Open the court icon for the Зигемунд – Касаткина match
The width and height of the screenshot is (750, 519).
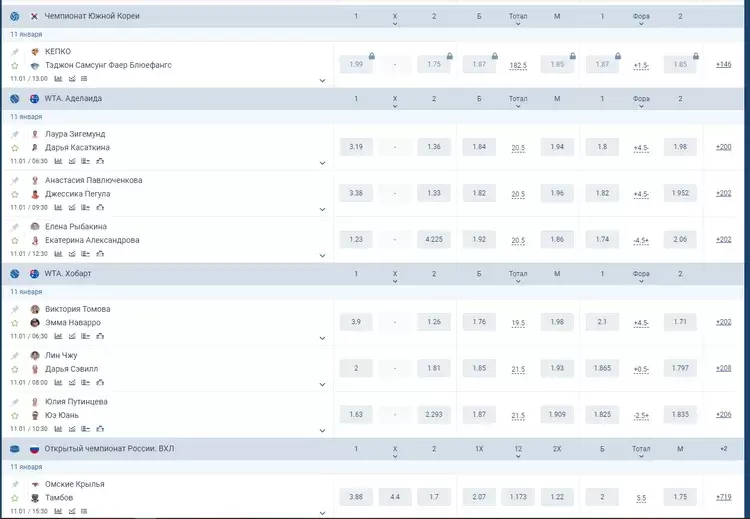pyautogui.click(x=100, y=161)
